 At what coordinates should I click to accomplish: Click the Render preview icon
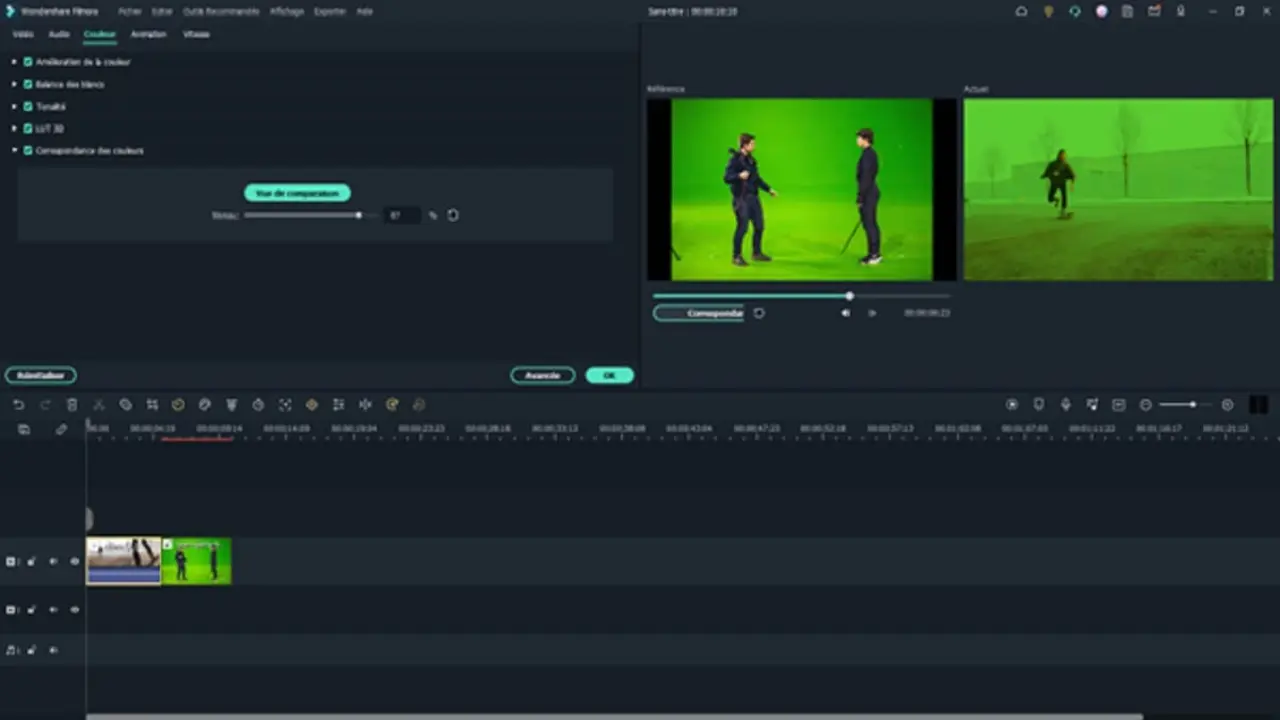(x=1012, y=405)
